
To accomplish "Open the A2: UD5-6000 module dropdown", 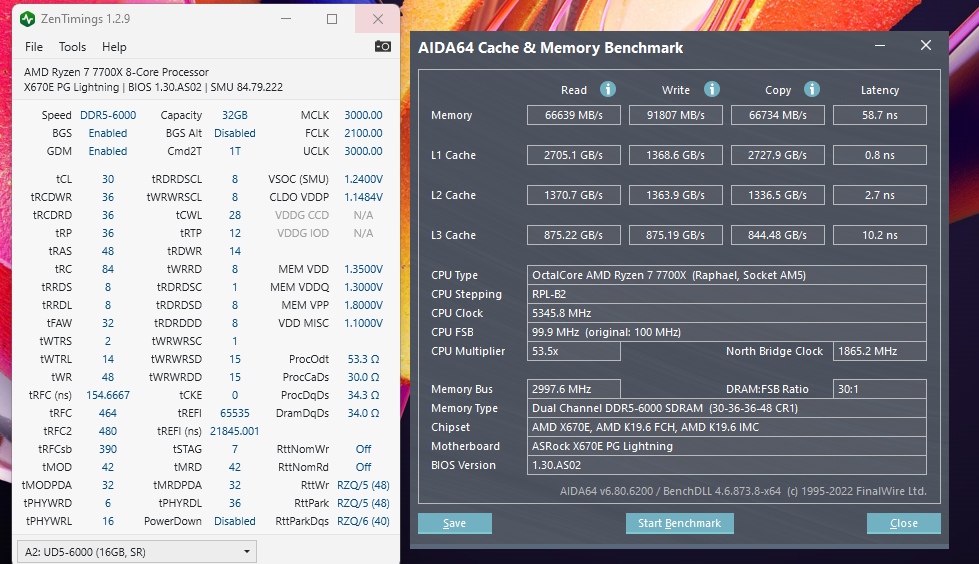I will coord(137,552).
